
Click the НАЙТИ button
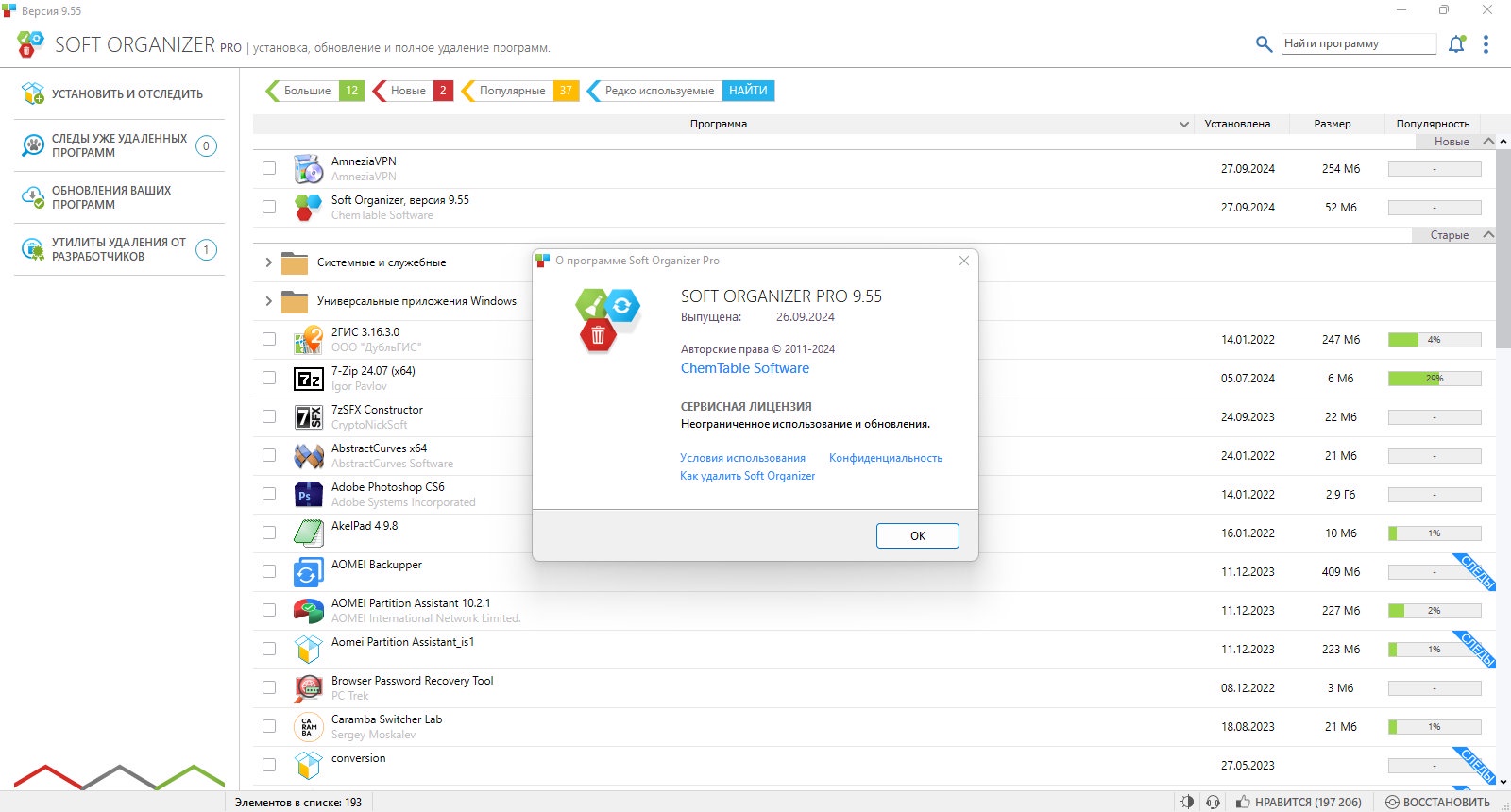pyautogui.click(x=748, y=91)
